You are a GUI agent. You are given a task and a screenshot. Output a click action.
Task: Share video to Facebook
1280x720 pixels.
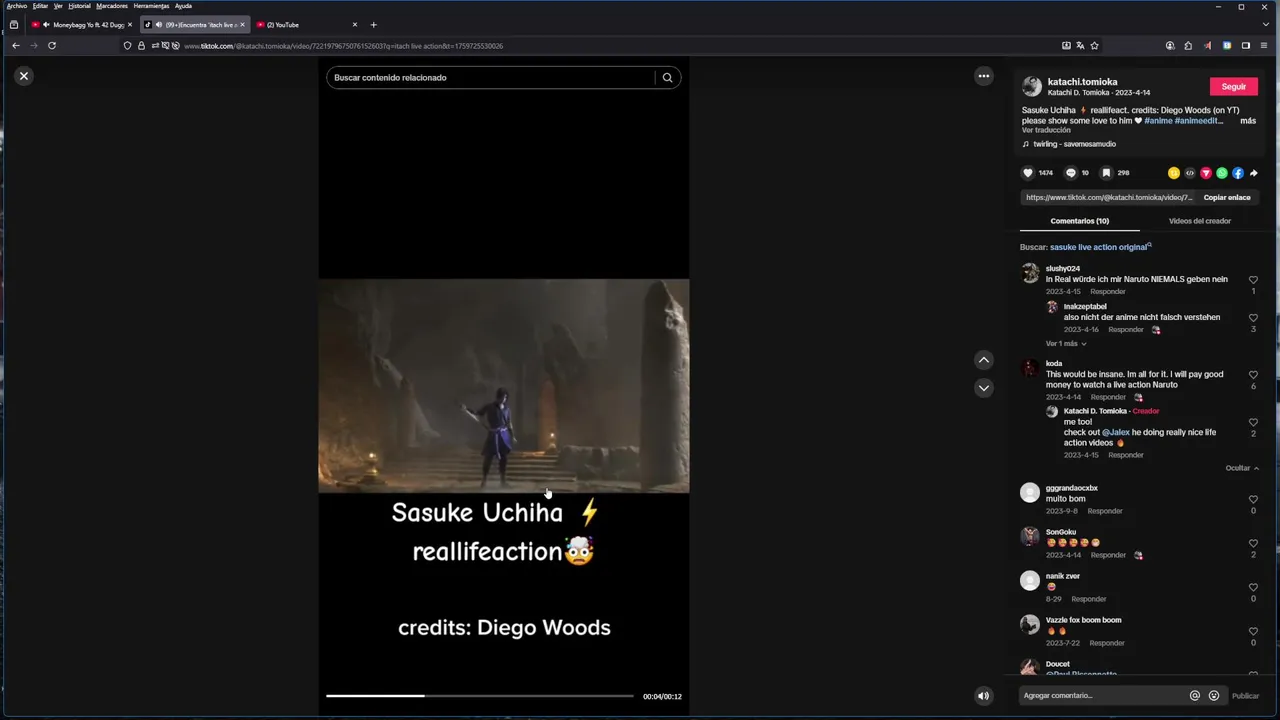click(x=1238, y=173)
